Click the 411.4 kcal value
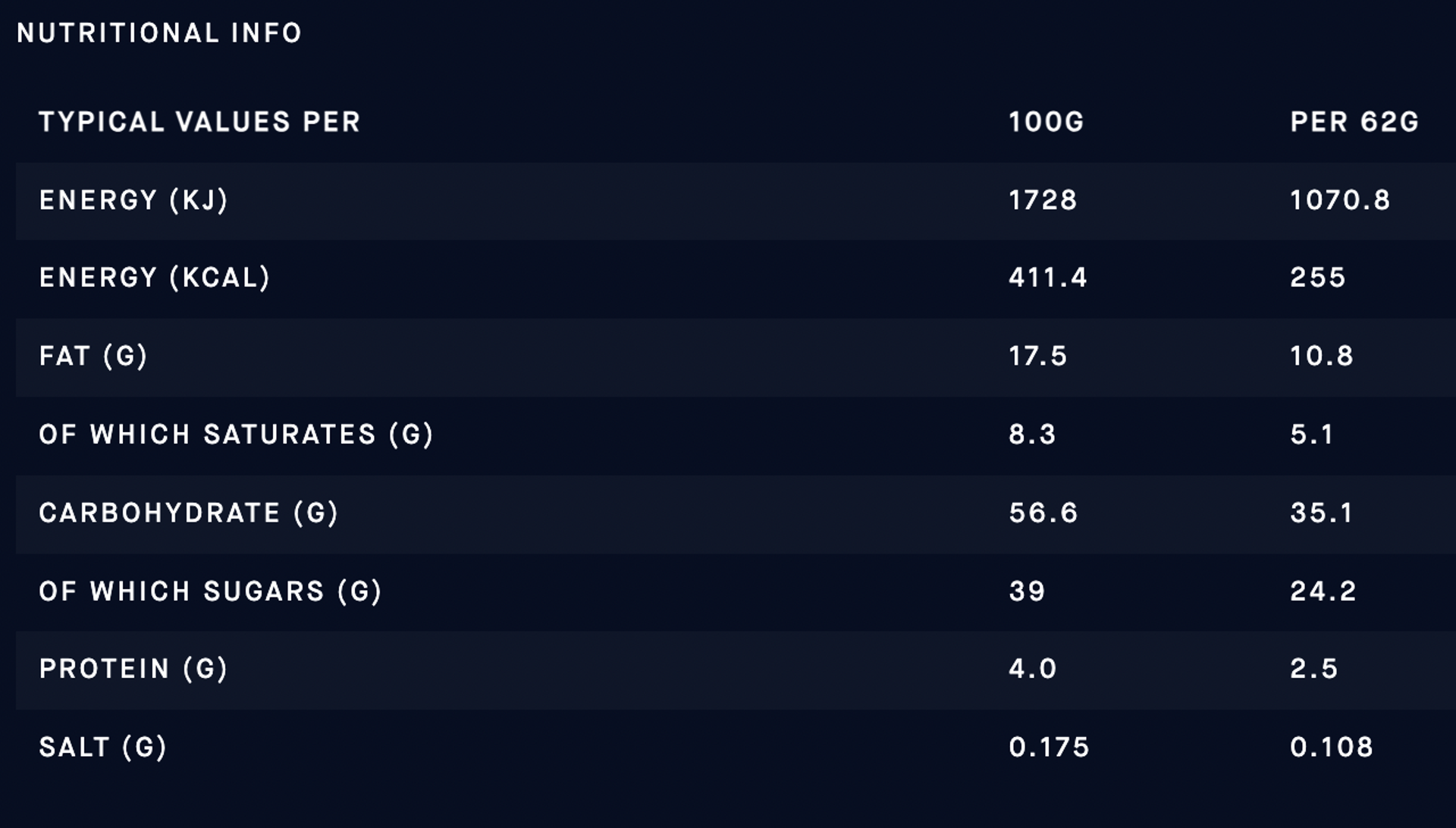Image resolution: width=1456 pixels, height=828 pixels. click(x=1048, y=278)
